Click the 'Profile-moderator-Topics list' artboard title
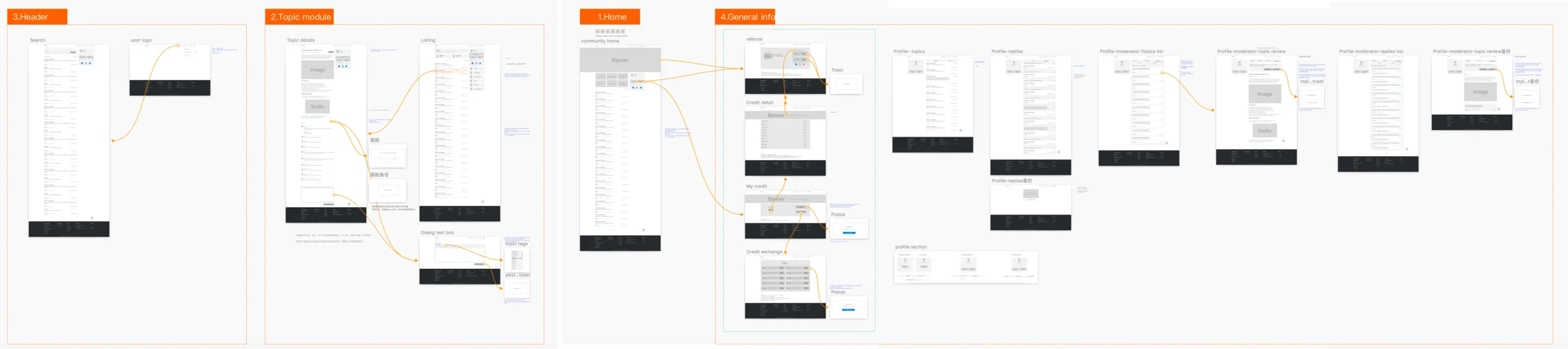1568x349 pixels. 1131,52
